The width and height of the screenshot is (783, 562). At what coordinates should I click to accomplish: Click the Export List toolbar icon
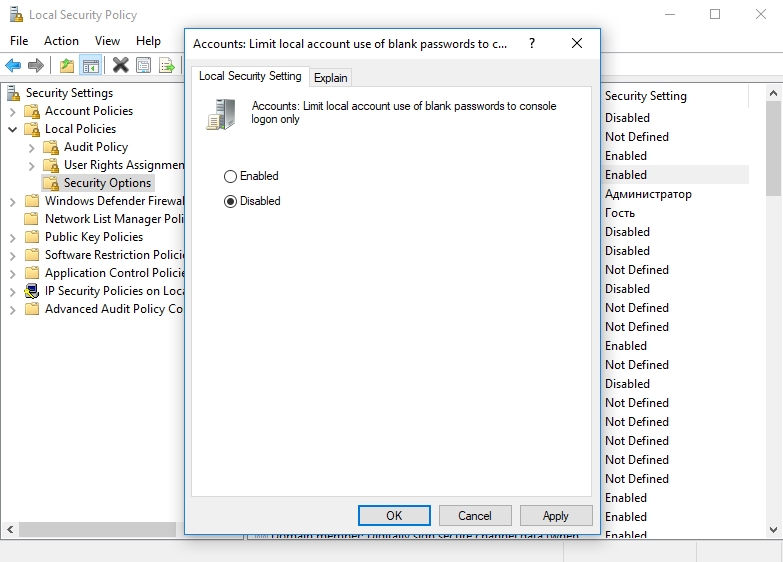(166, 65)
